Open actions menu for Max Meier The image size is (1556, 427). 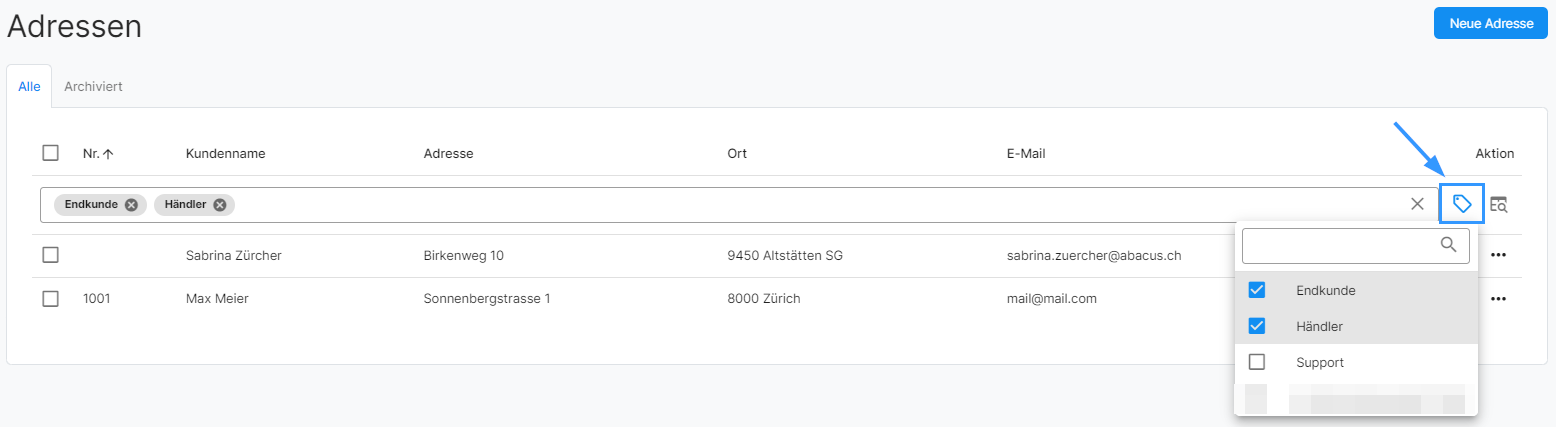(1497, 298)
